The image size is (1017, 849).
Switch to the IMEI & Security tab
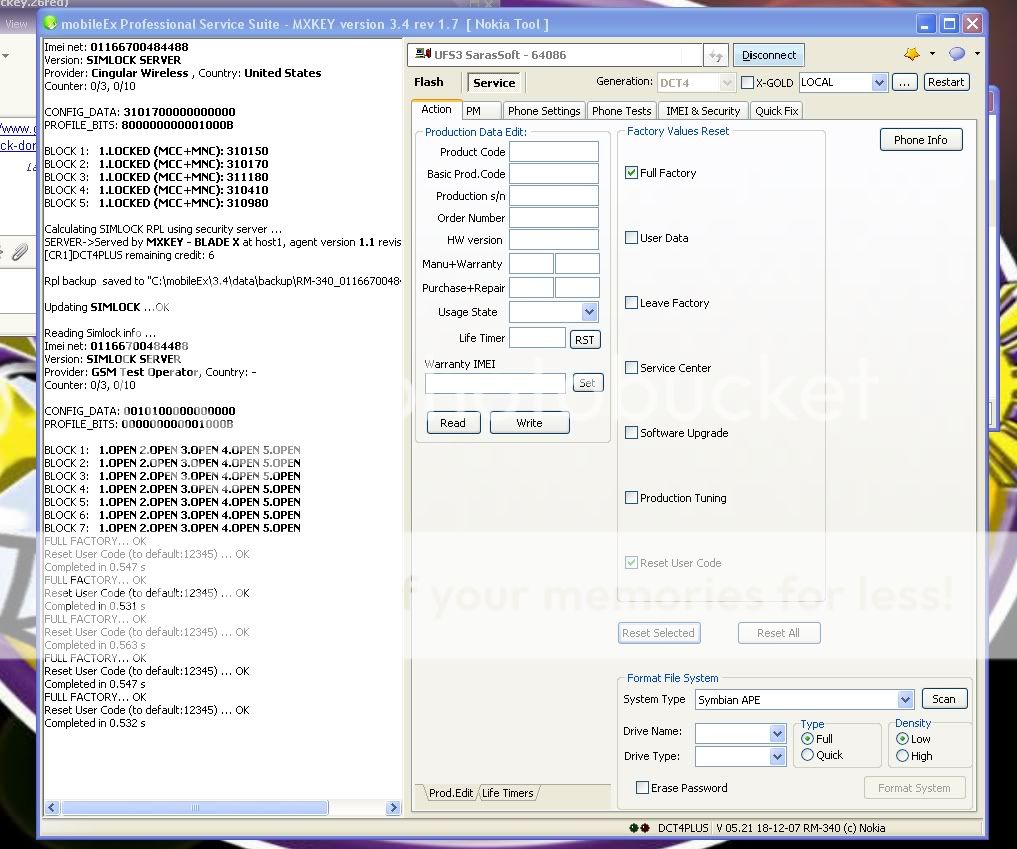click(703, 111)
